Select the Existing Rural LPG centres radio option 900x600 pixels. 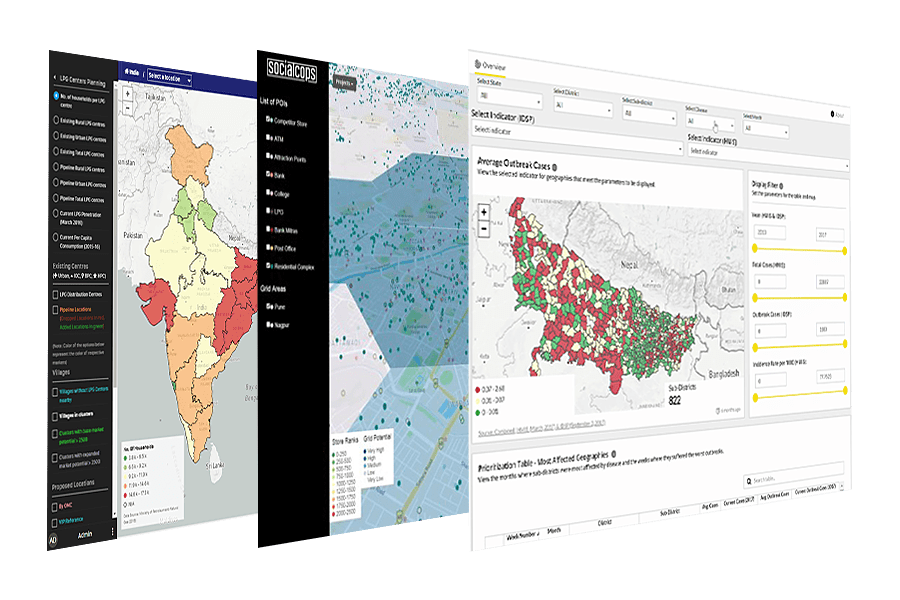coord(55,120)
